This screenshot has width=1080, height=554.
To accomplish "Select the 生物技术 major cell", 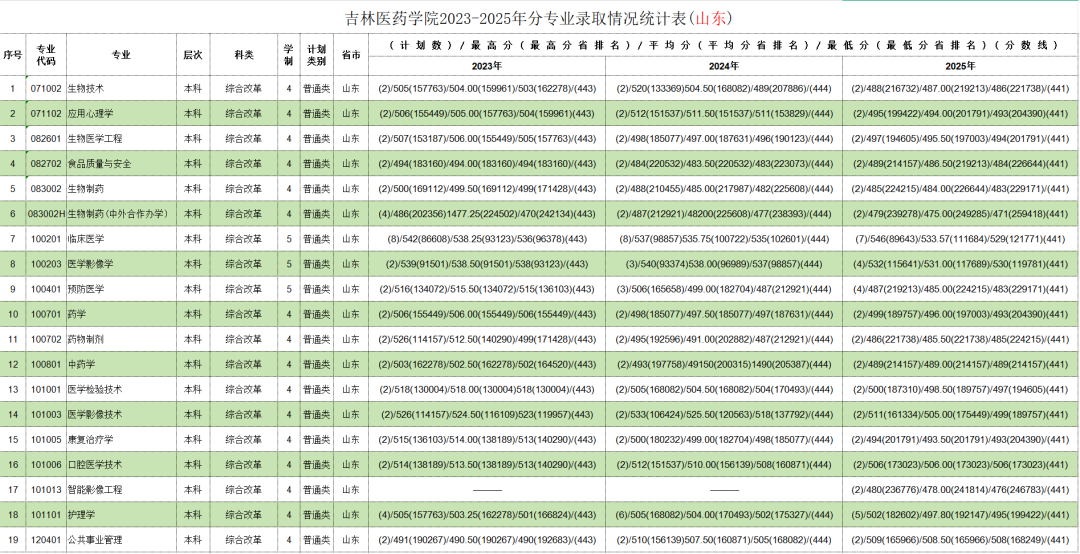I will point(121,89).
